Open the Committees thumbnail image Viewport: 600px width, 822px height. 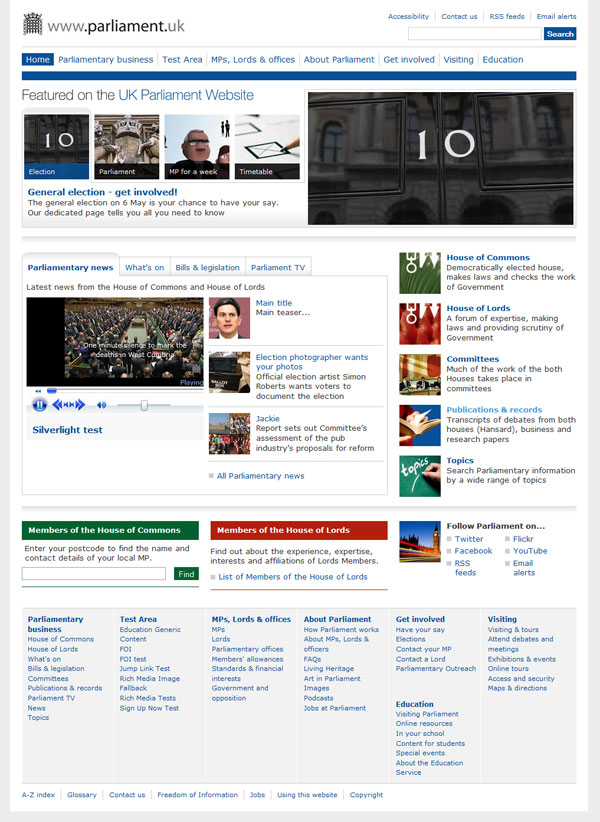420,374
